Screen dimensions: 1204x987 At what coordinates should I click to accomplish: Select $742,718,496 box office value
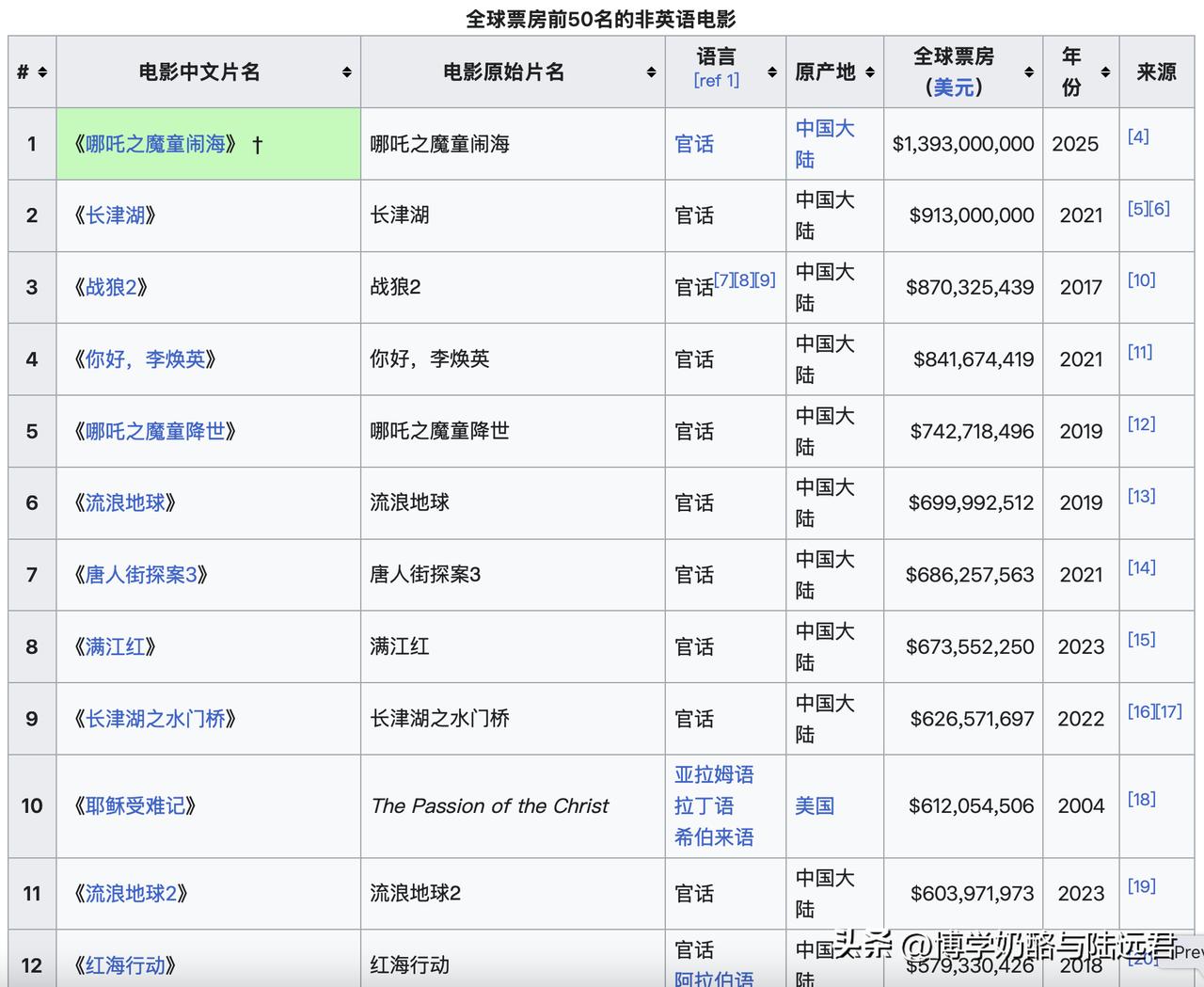(972, 431)
